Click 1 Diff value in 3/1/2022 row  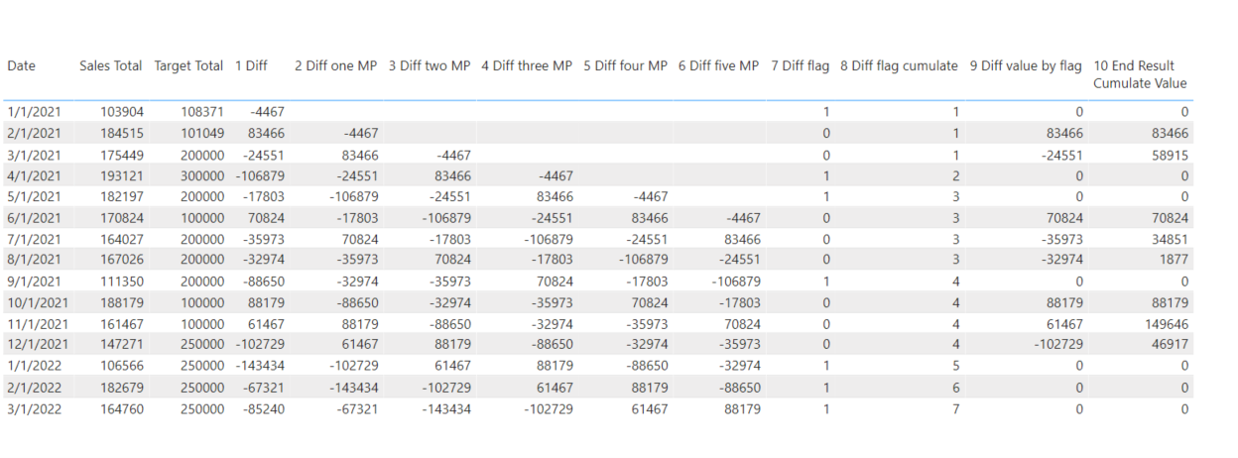point(264,408)
